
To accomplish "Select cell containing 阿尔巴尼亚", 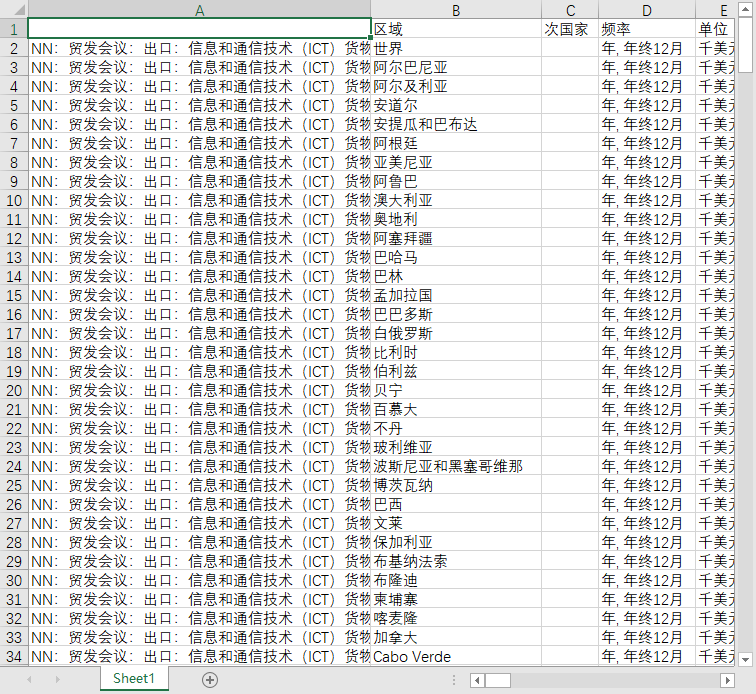I will pos(456,67).
